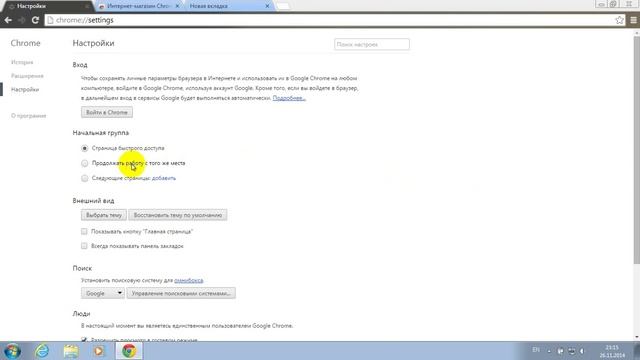
Task: Click the page vertical scrollbar thumb
Action: 637,151
